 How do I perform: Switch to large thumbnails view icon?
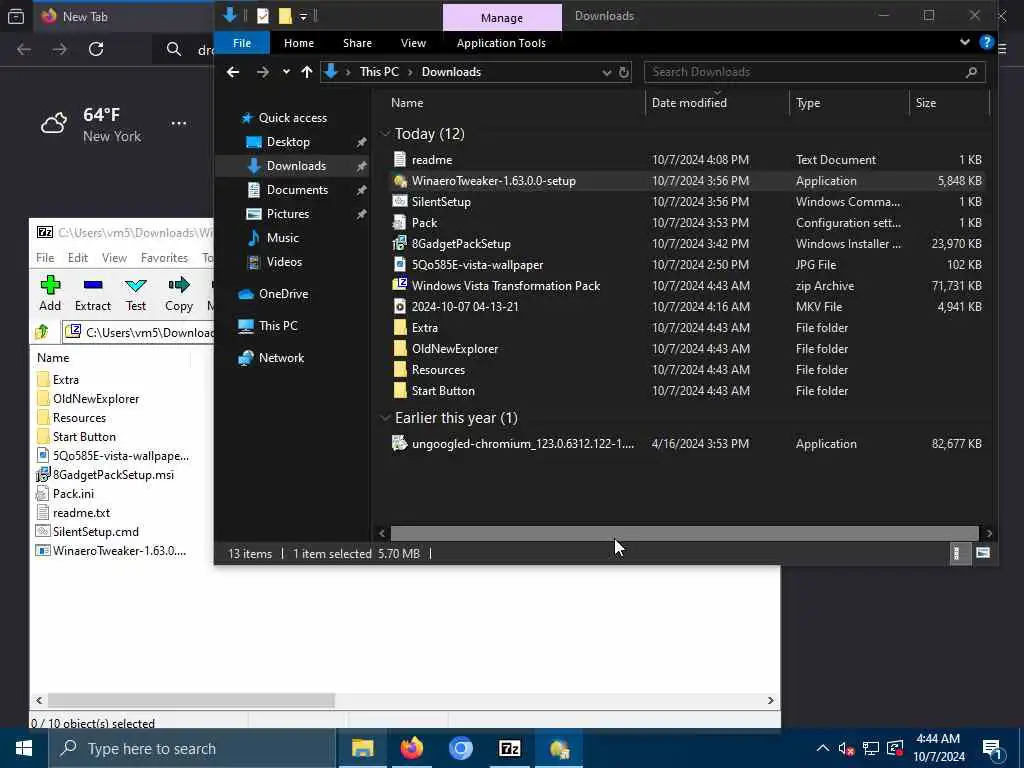click(x=982, y=554)
